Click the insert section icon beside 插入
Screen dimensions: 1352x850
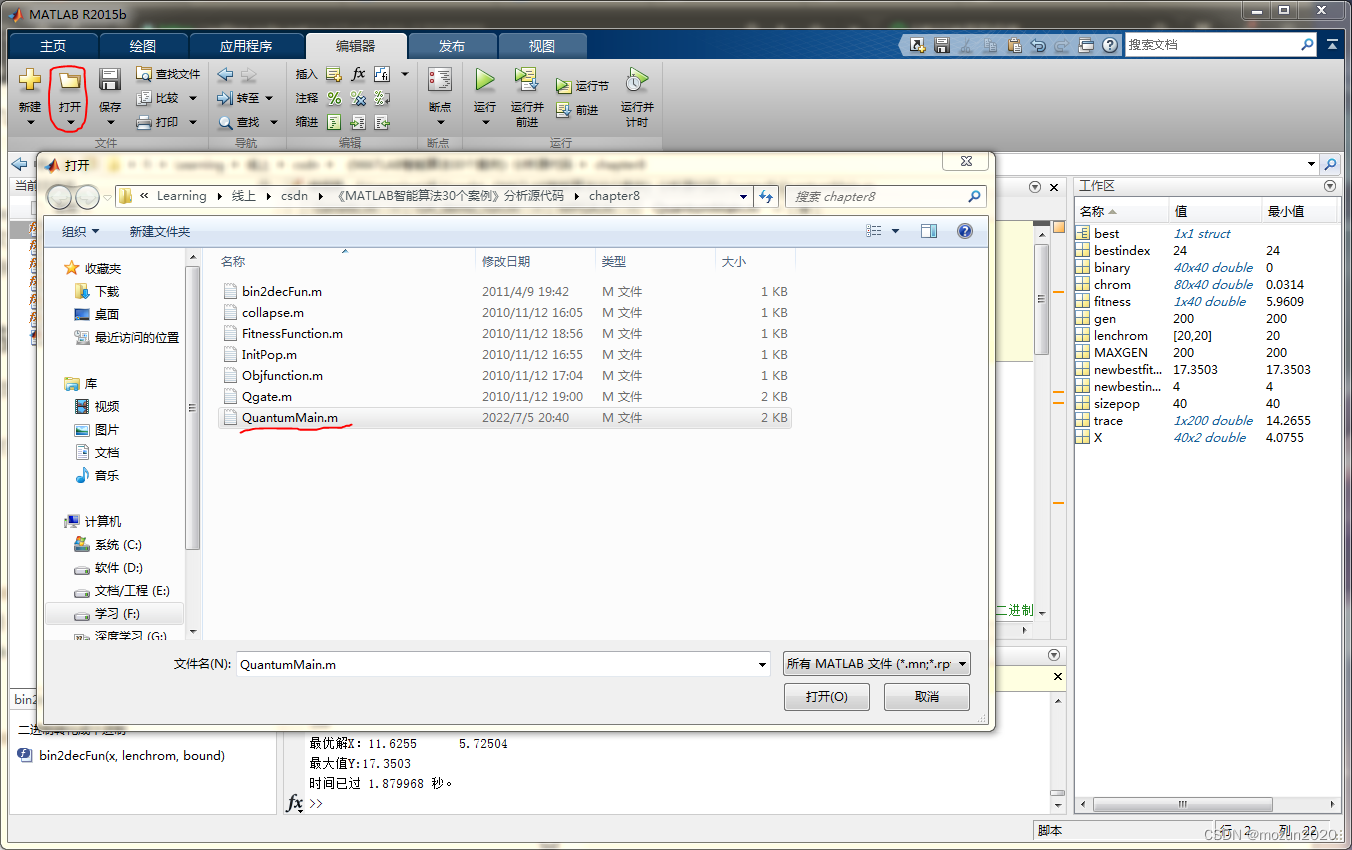334,74
